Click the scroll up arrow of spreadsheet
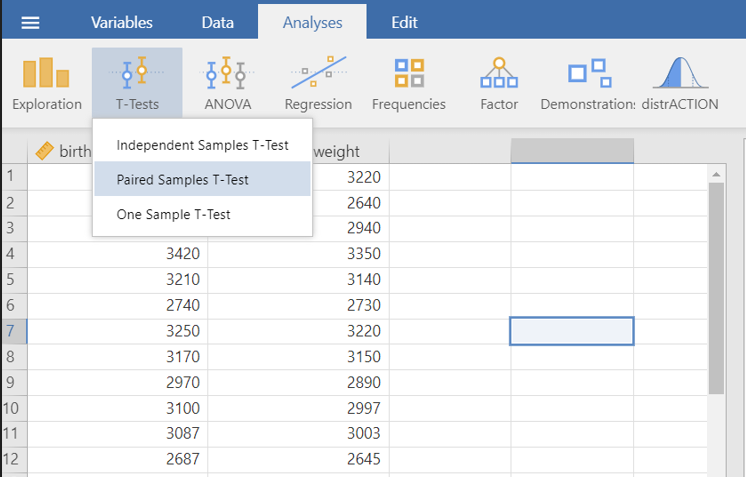The height and width of the screenshot is (477, 746). 715,174
